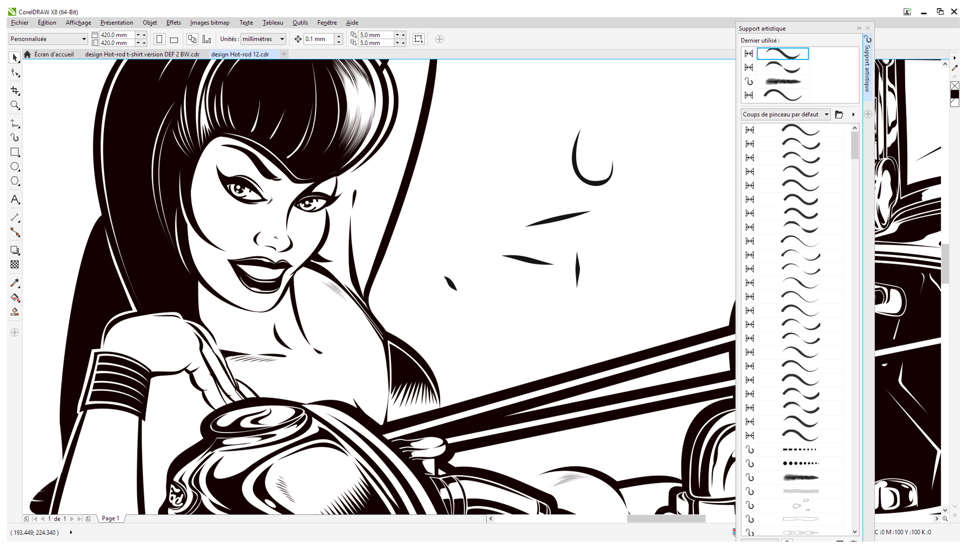Choose the Artistic Media tool in toolbox
The height and width of the screenshot is (549, 966).
point(15,137)
